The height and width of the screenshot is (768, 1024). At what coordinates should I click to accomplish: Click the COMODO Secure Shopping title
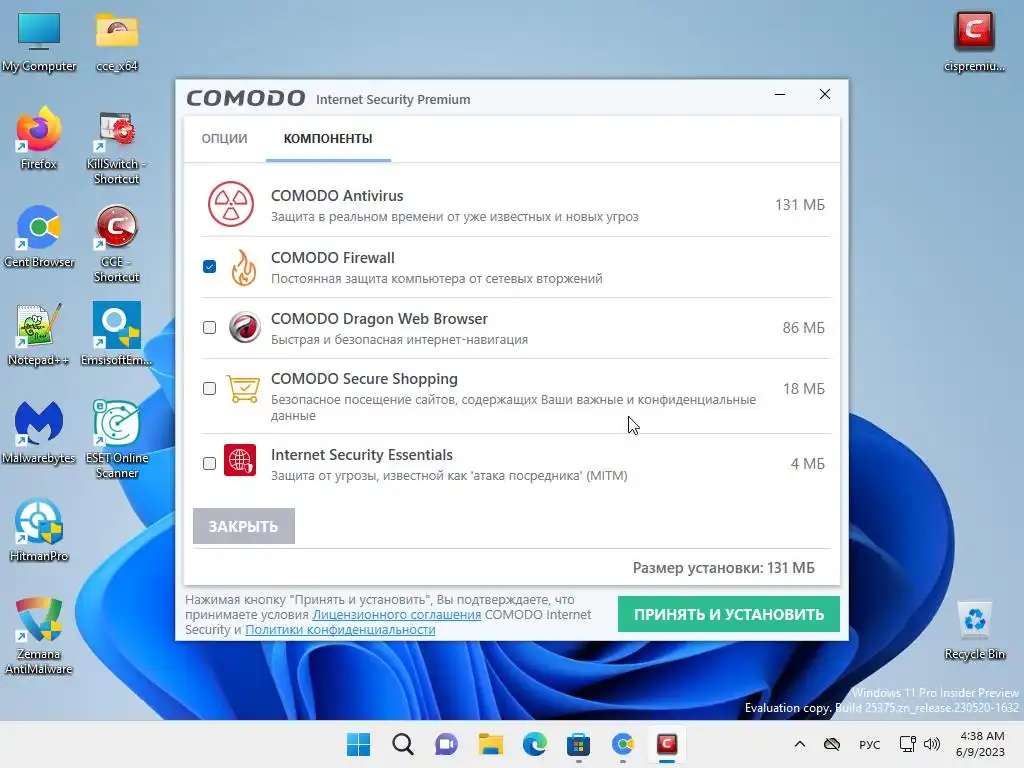[364, 379]
